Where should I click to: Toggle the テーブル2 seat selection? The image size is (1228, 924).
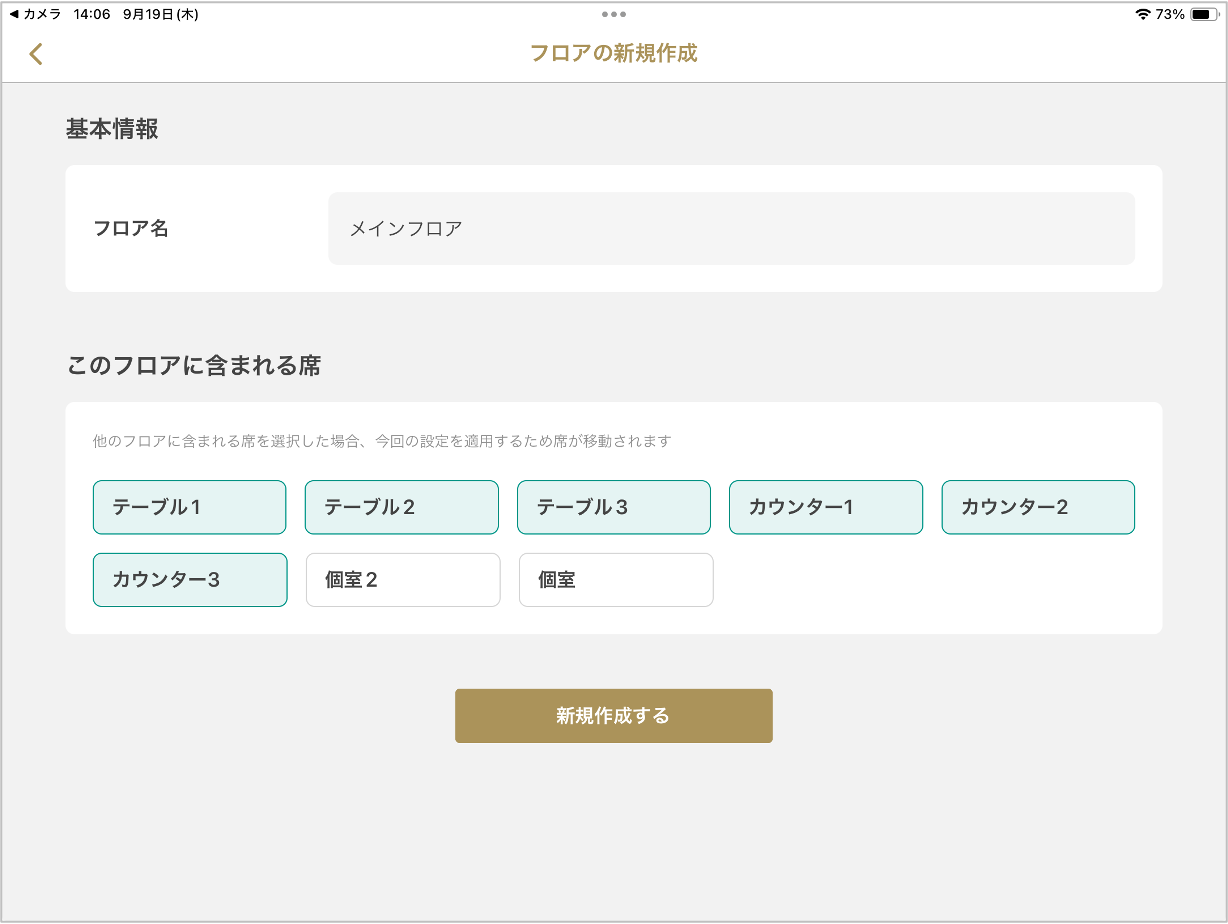[x=401, y=507]
